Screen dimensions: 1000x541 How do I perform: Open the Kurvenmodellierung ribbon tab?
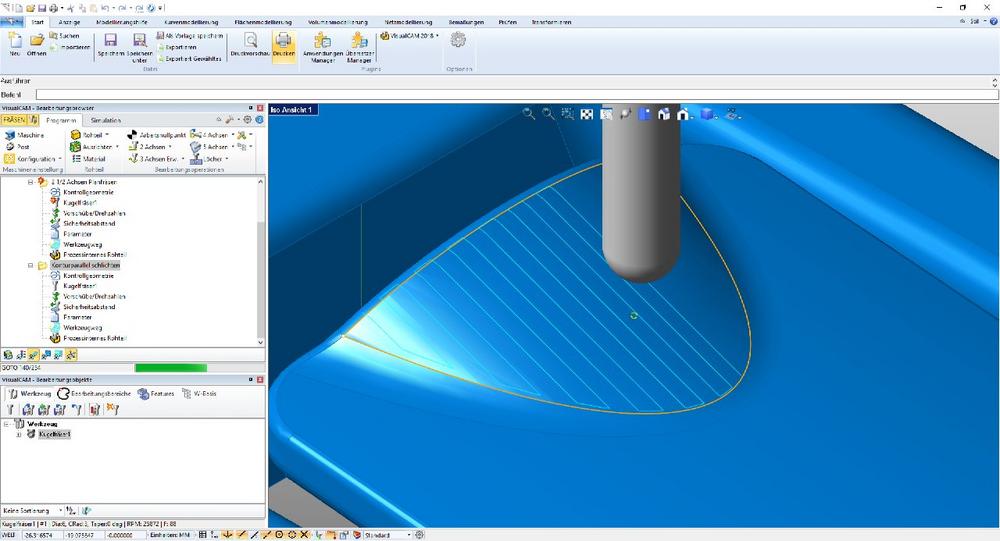pos(191,21)
